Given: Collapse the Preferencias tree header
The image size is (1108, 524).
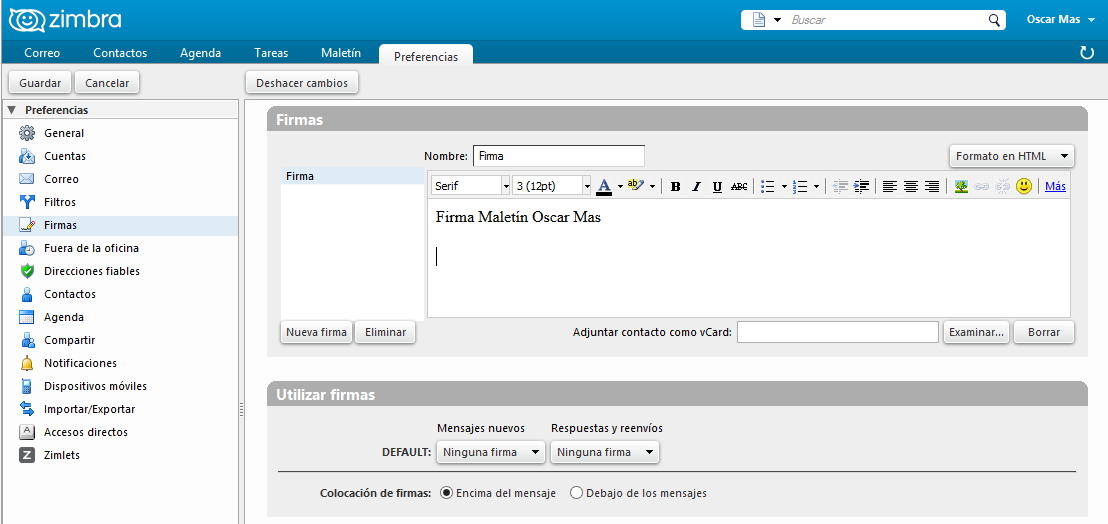Looking at the screenshot, I should [x=11, y=110].
